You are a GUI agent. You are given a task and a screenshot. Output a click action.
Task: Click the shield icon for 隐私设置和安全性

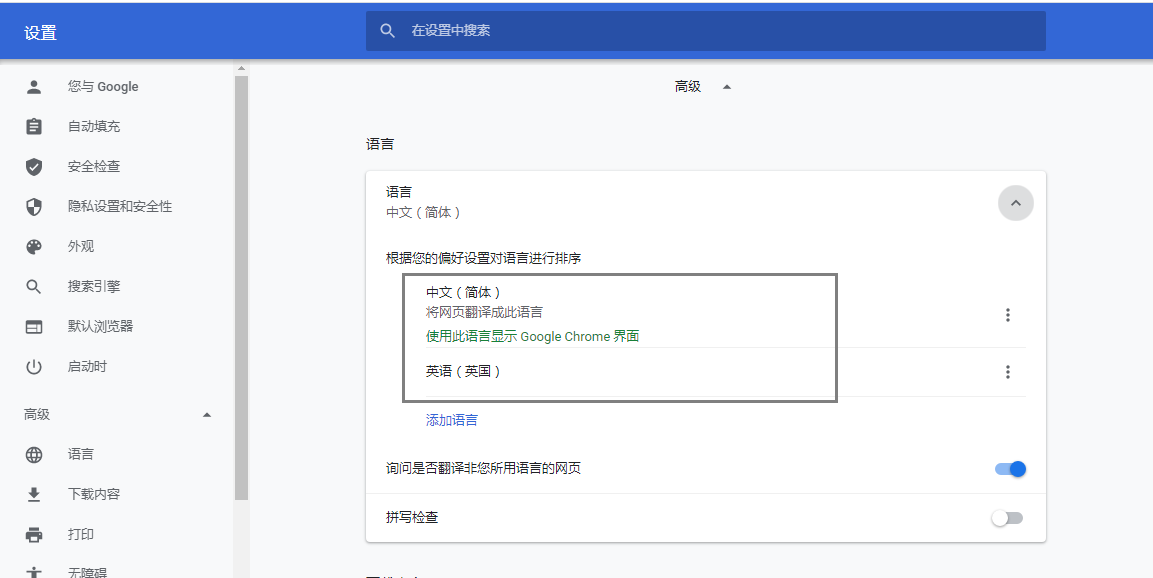34,207
